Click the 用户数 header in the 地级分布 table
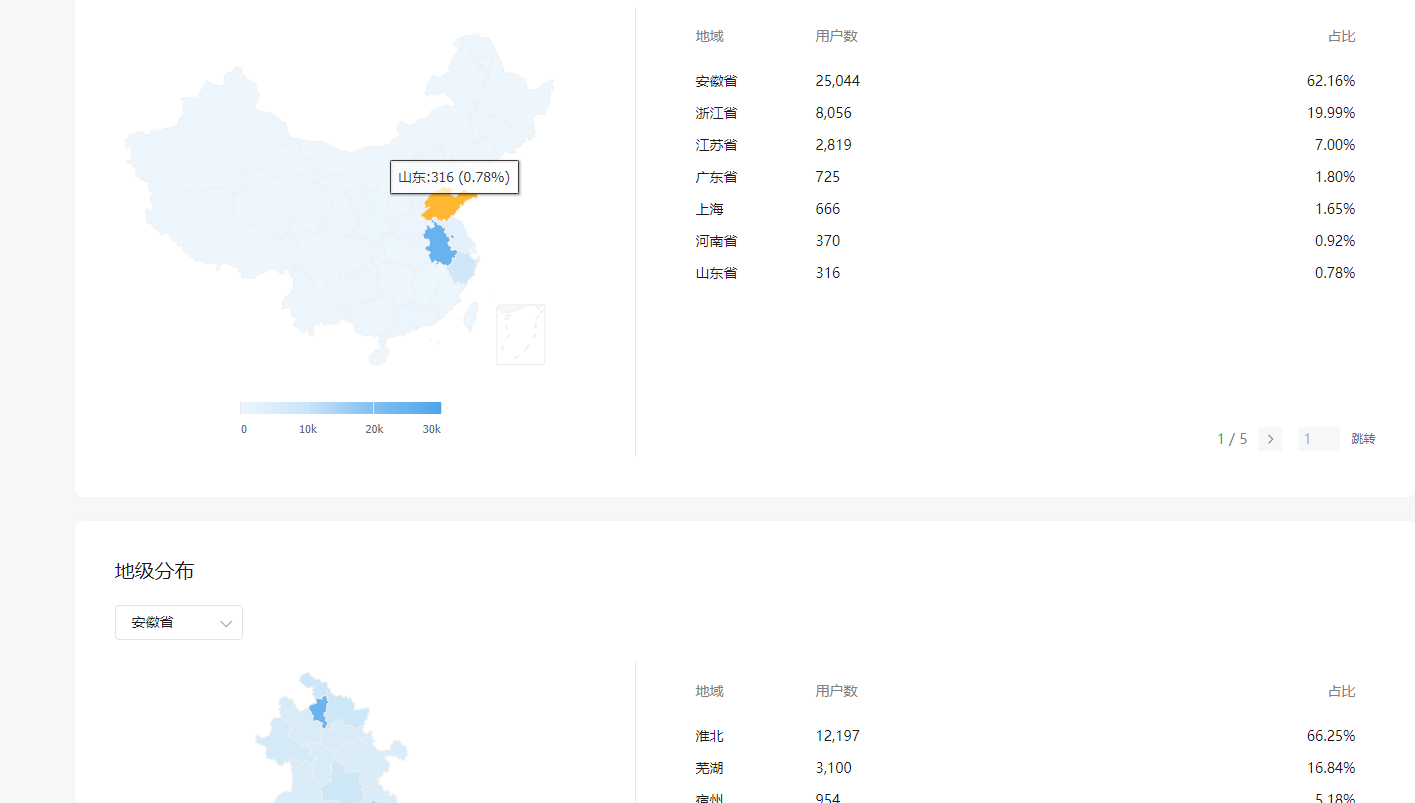The height and width of the screenshot is (803, 1415). pos(837,691)
